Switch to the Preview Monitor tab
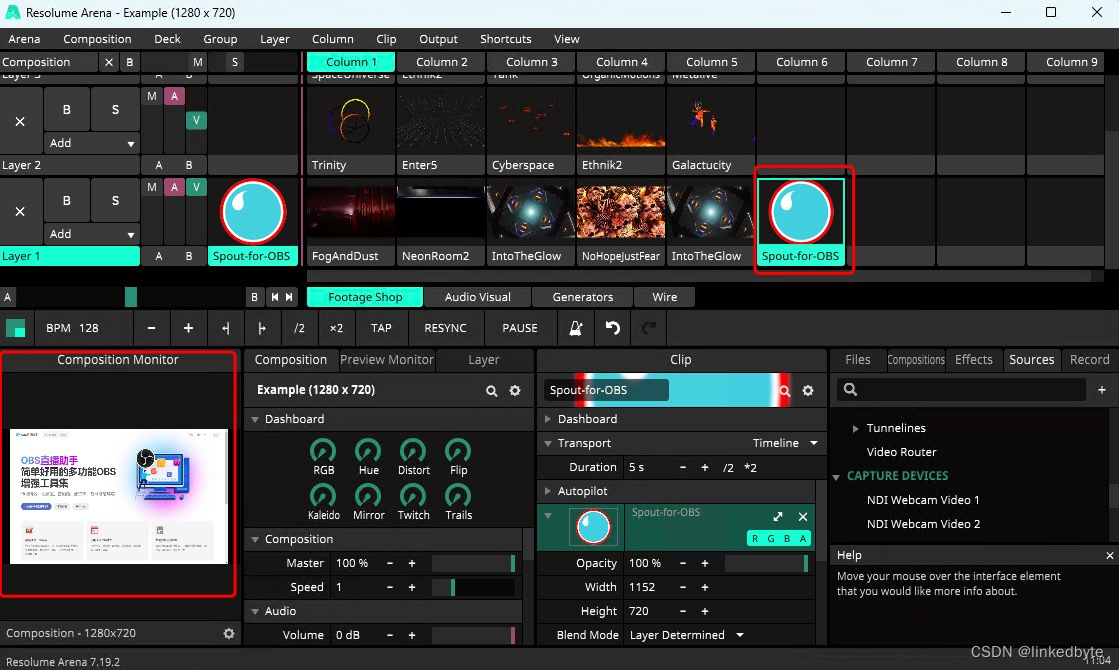This screenshot has height=670, width=1119. click(386, 360)
